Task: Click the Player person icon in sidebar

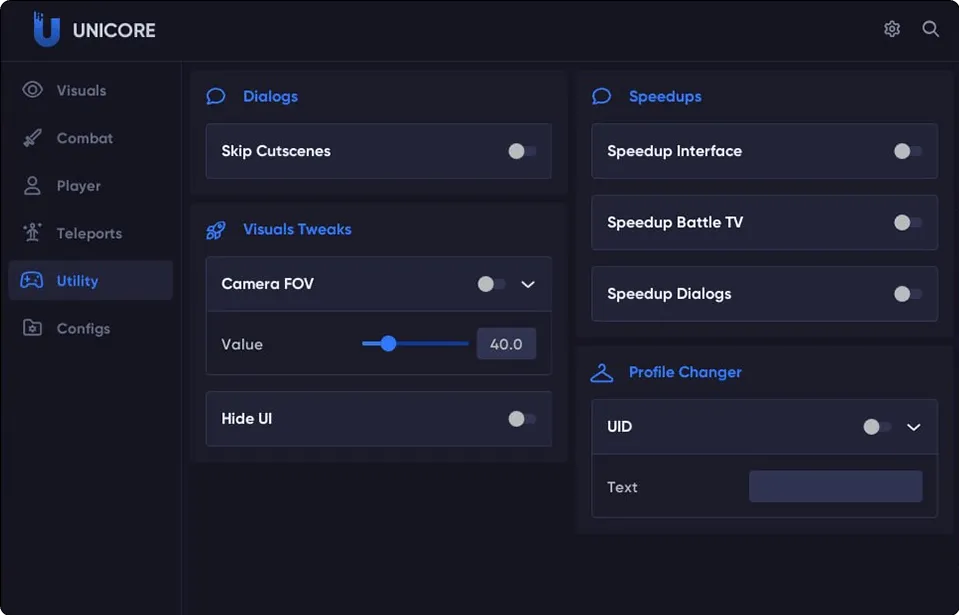Action: (33, 186)
